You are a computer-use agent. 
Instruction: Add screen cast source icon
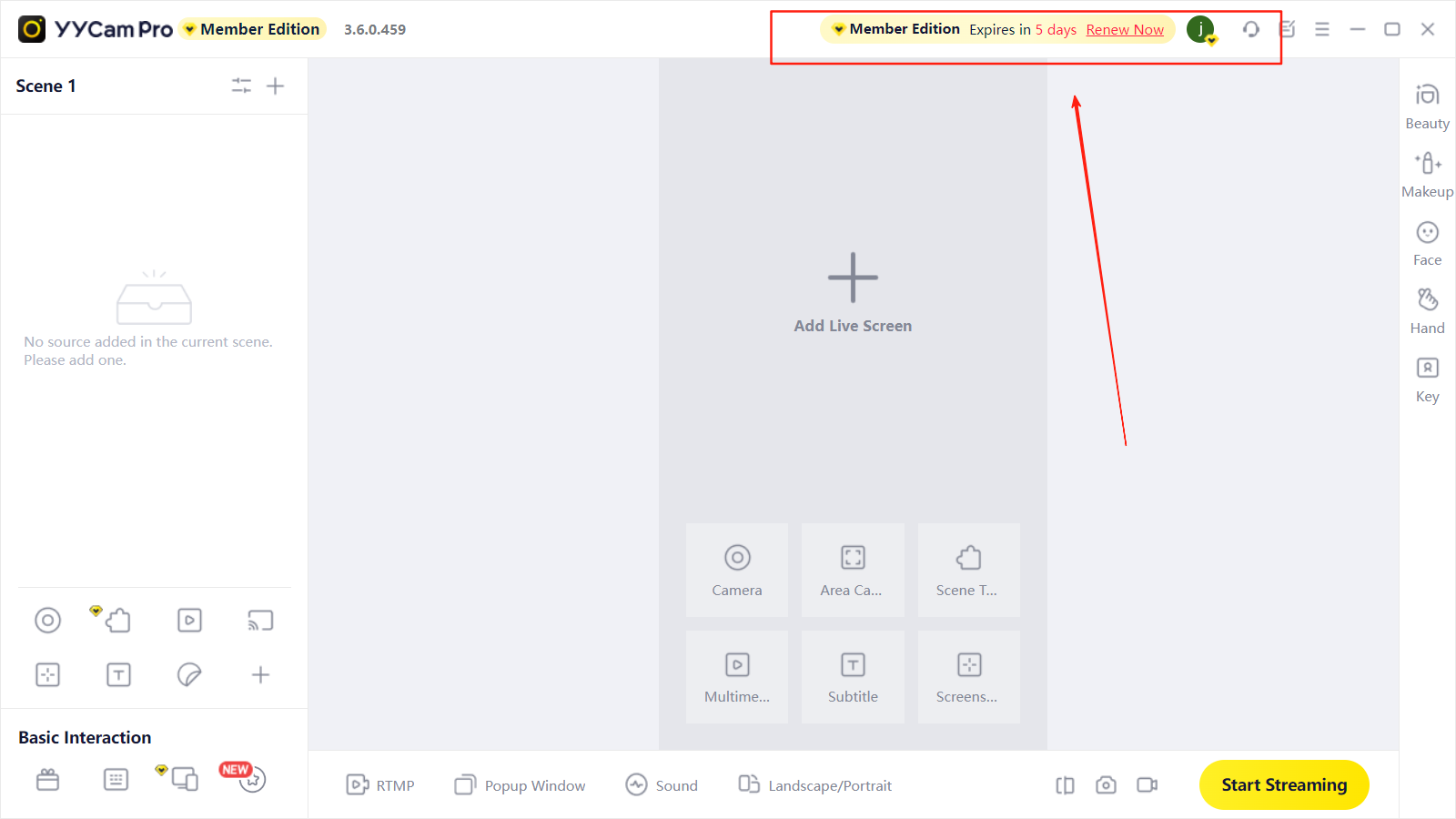click(260, 621)
